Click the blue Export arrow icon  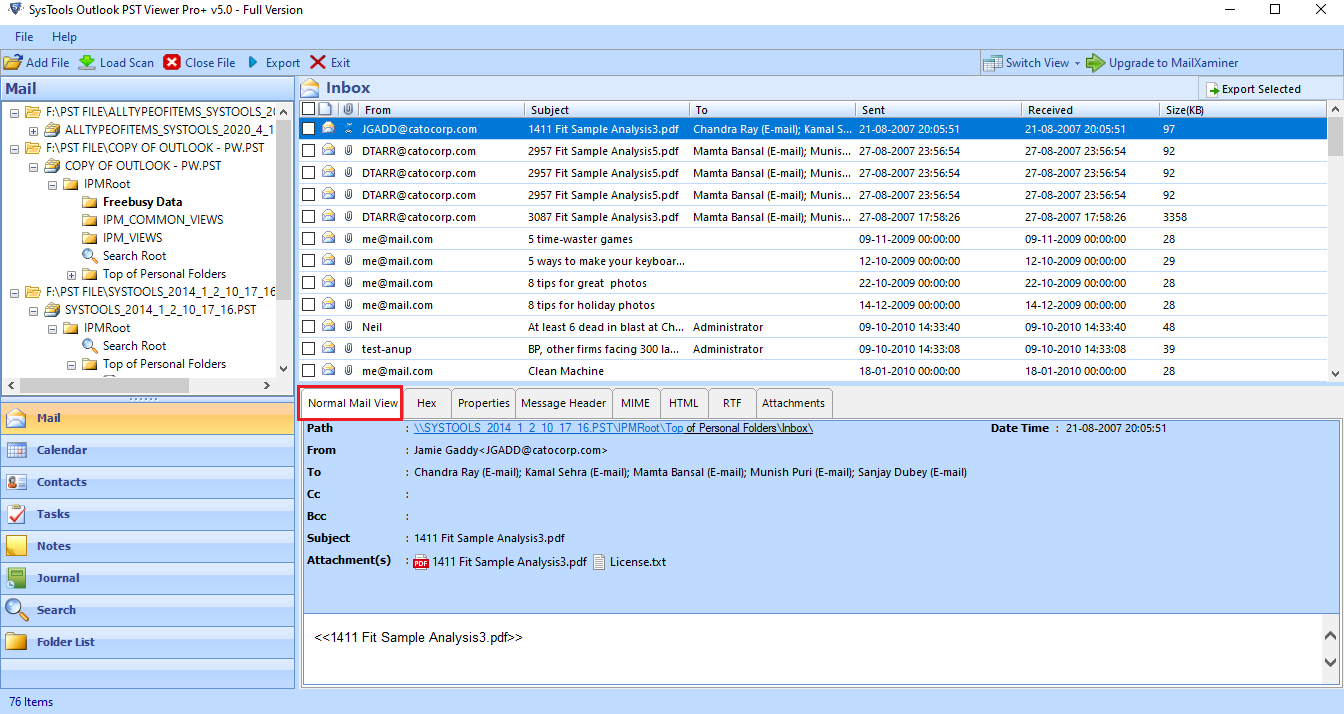[x=253, y=62]
